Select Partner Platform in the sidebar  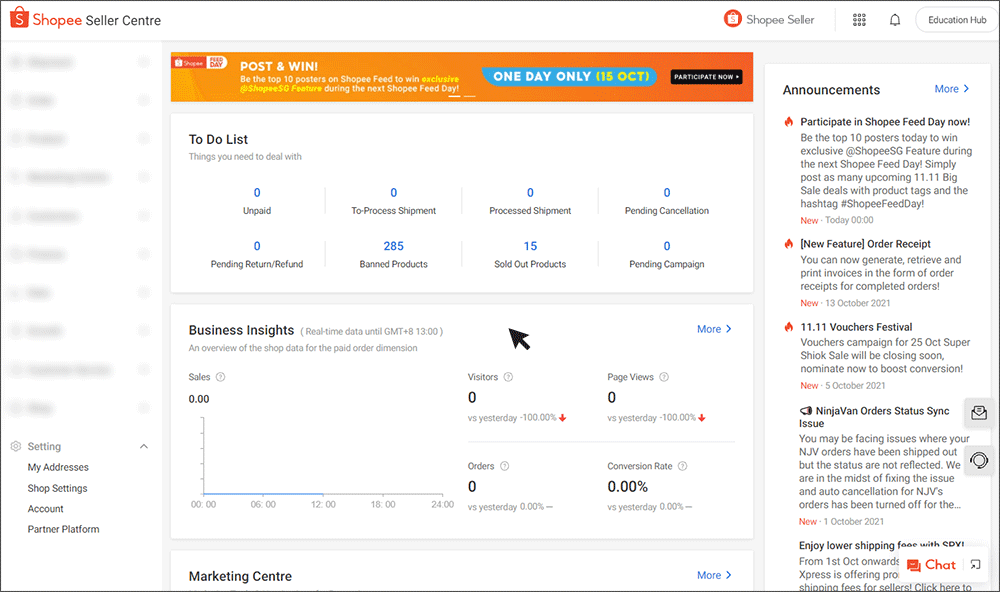[63, 529]
